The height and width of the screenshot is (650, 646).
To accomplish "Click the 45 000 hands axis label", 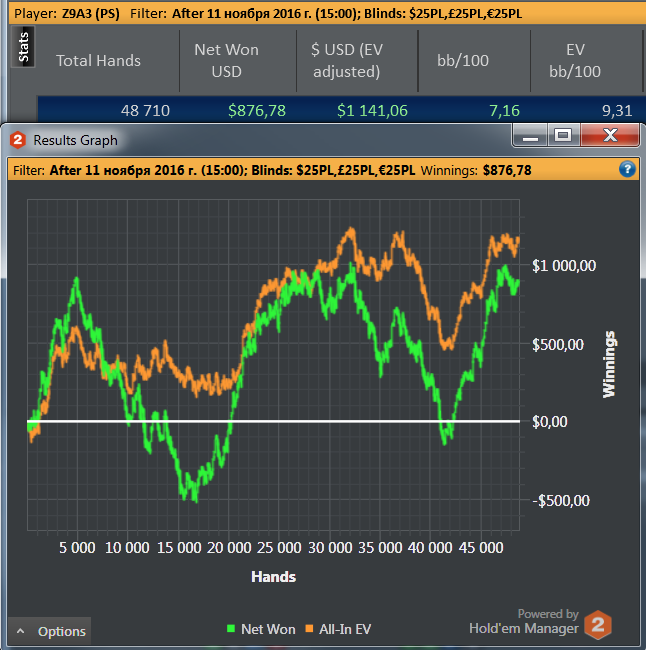I will point(481,548).
